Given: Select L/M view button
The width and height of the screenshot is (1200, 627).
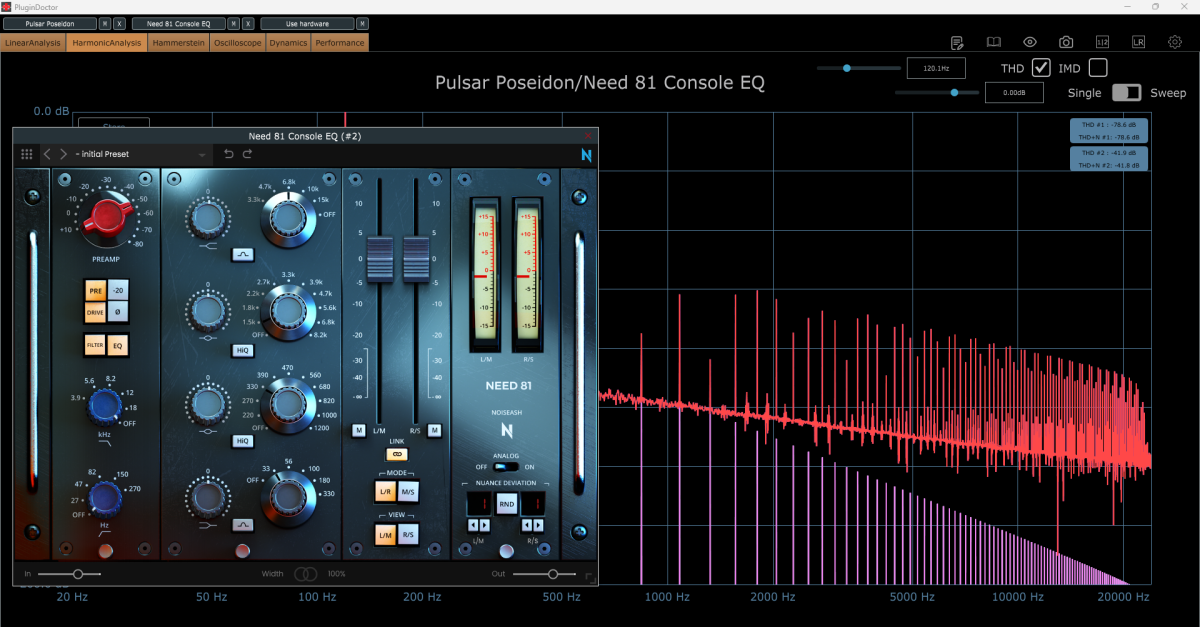Looking at the screenshot, I should (385, 535).
